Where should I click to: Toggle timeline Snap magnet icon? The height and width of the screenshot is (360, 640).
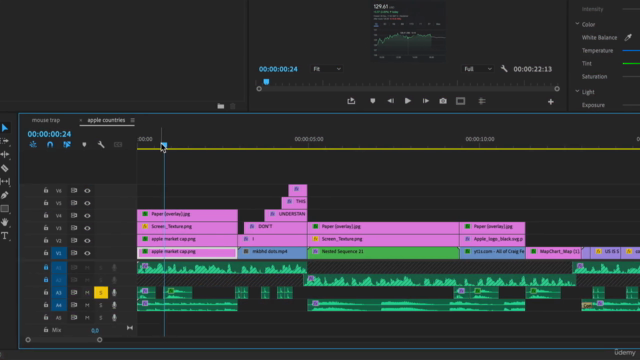[50, 144]
